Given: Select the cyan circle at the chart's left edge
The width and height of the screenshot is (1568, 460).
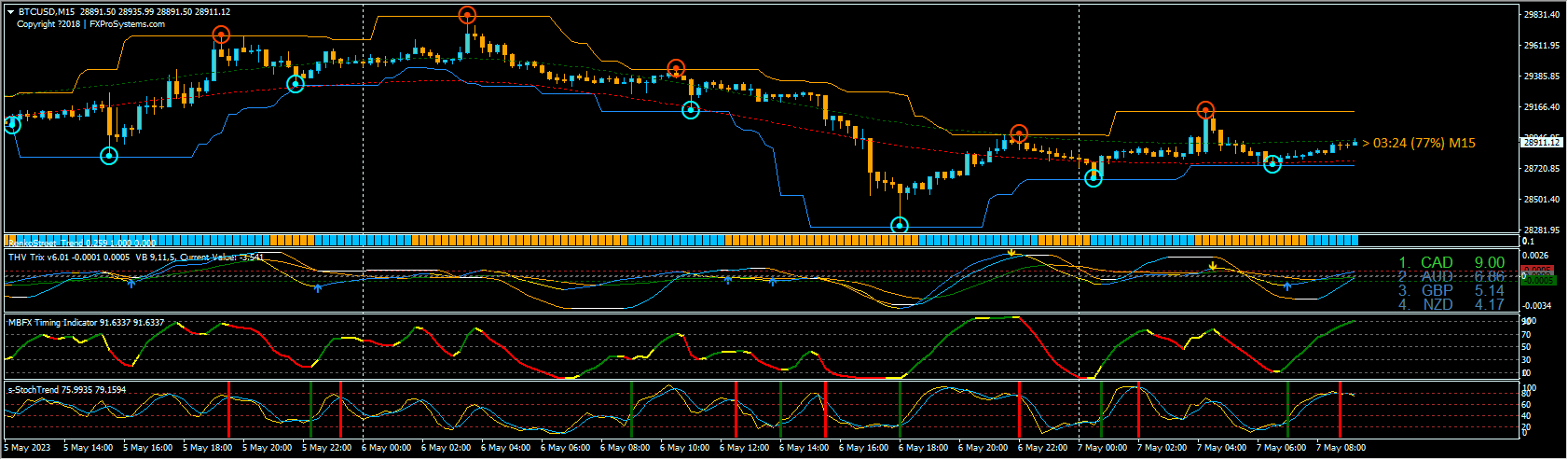Looking at the screenshot, I should [x=11, y=124].
